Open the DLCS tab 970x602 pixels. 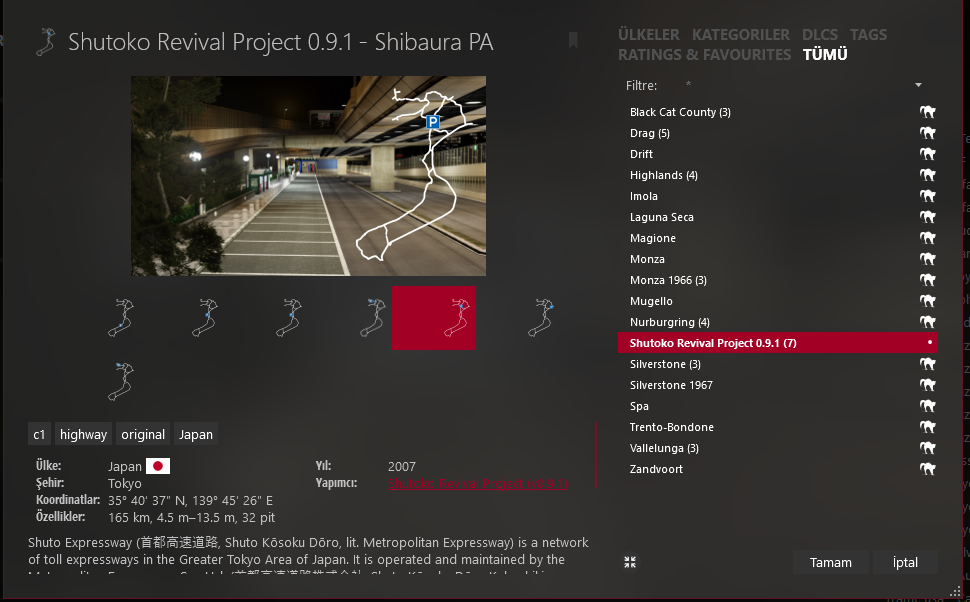[x=820, y=35]
